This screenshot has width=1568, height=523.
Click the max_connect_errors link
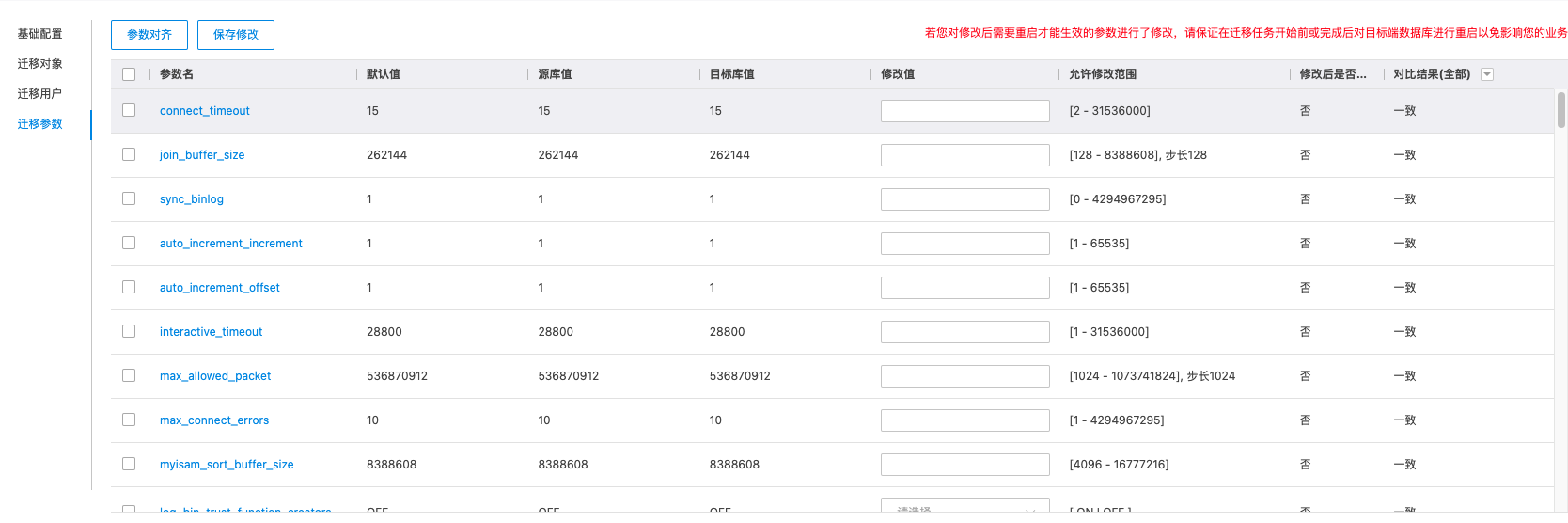coord(214,420)
